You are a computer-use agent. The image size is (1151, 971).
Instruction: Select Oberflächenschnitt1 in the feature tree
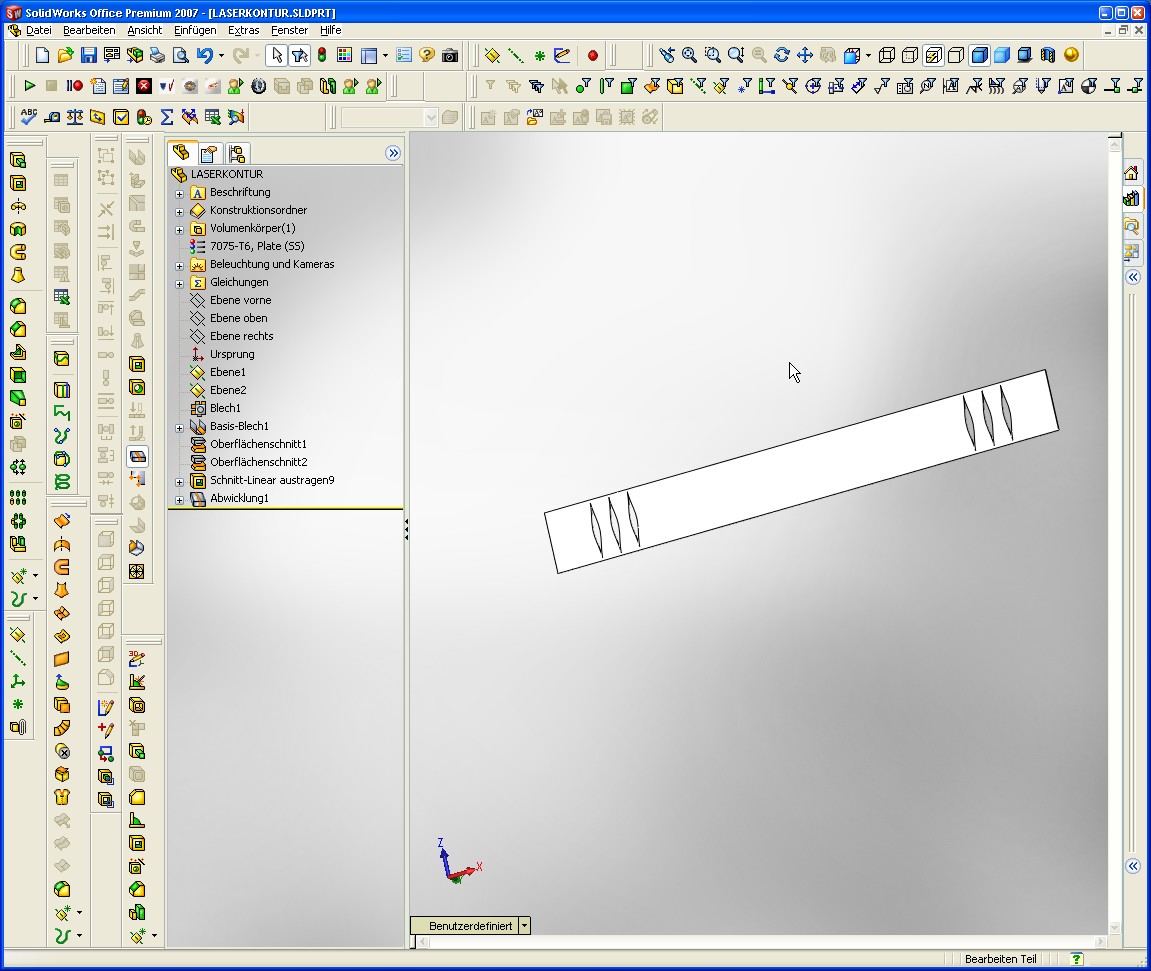pyautogui.click(x=258, y=444)
